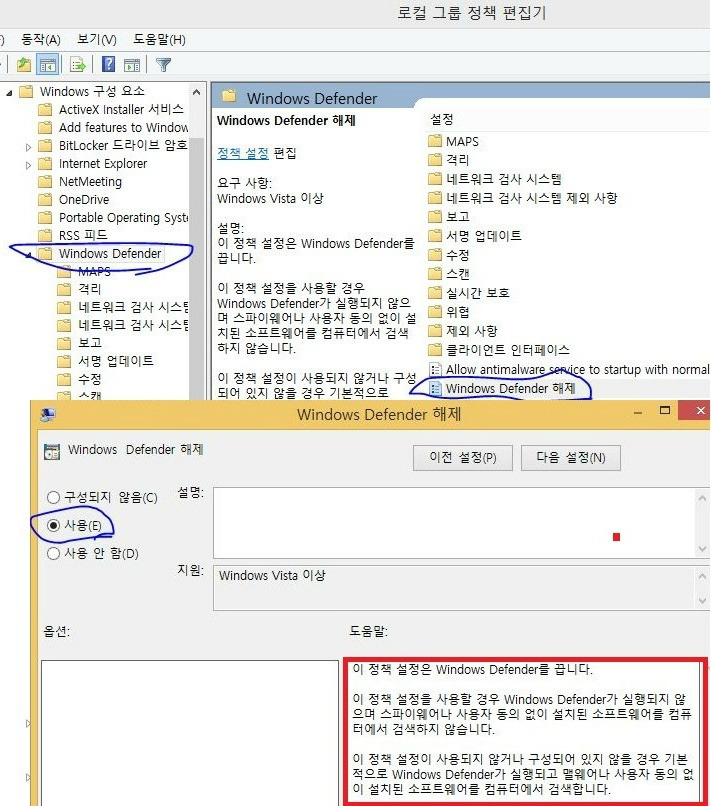Click the show/hide action pane icon
Screen dimensions: 711x806
pos(132,65)
